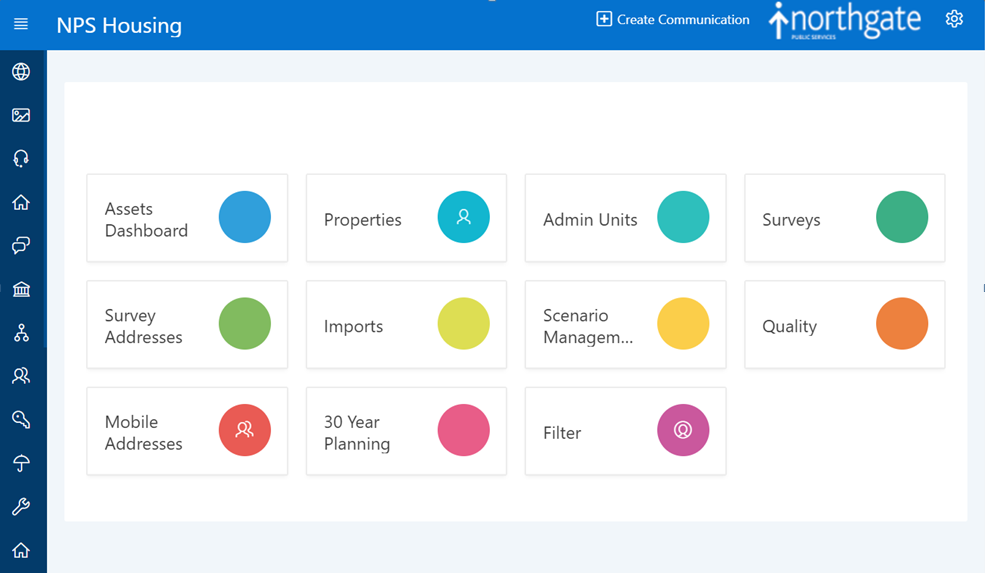The width and height of the screenshot is (985, 573).
Task: Click the Filter tile's purple icon
Action: [683, 430]
